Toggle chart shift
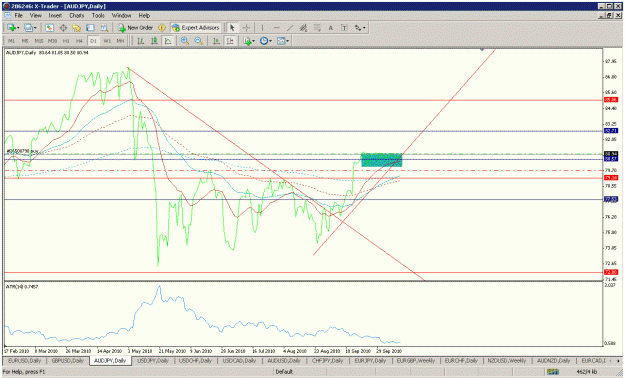This screenshot has height=378, width=625. [230, 41]
